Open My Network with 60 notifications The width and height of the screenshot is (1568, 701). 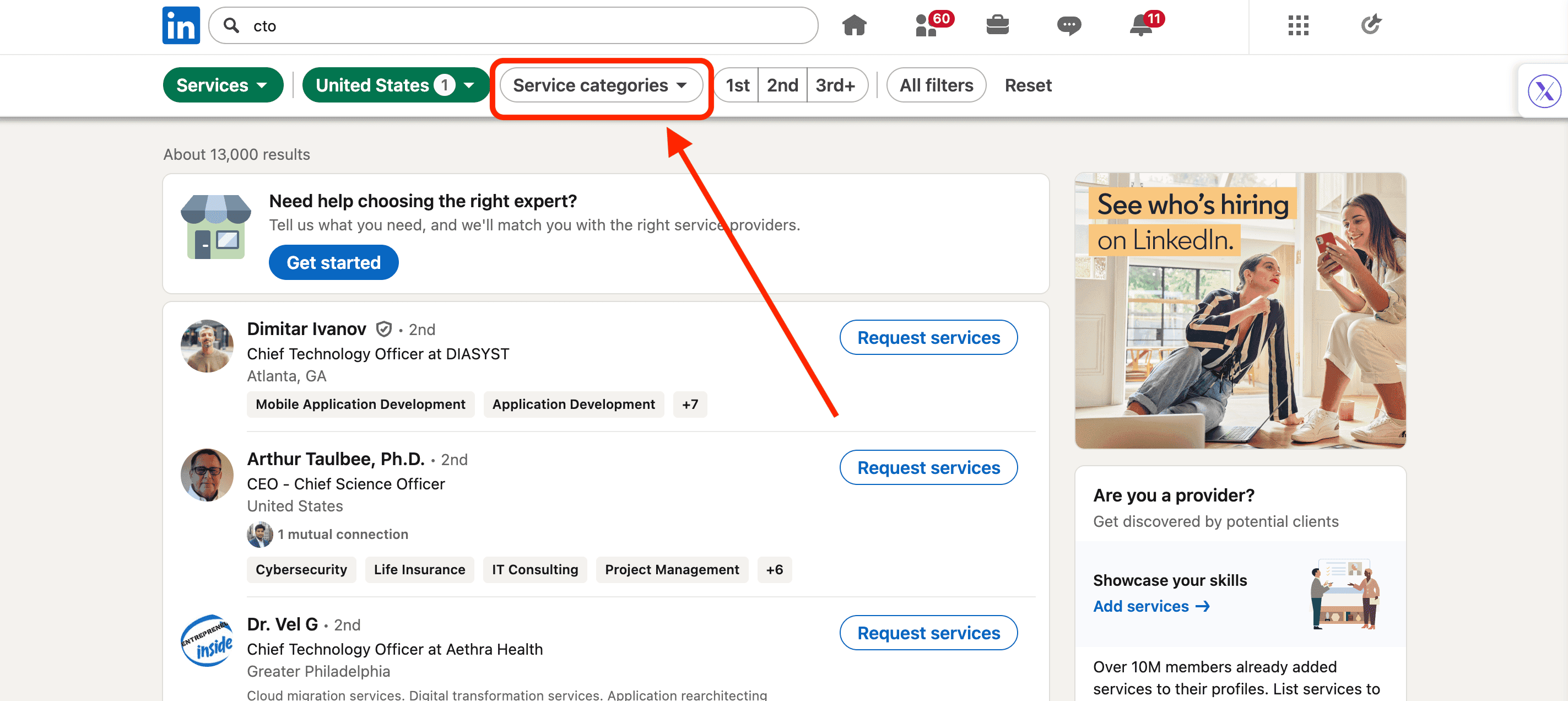927,25
